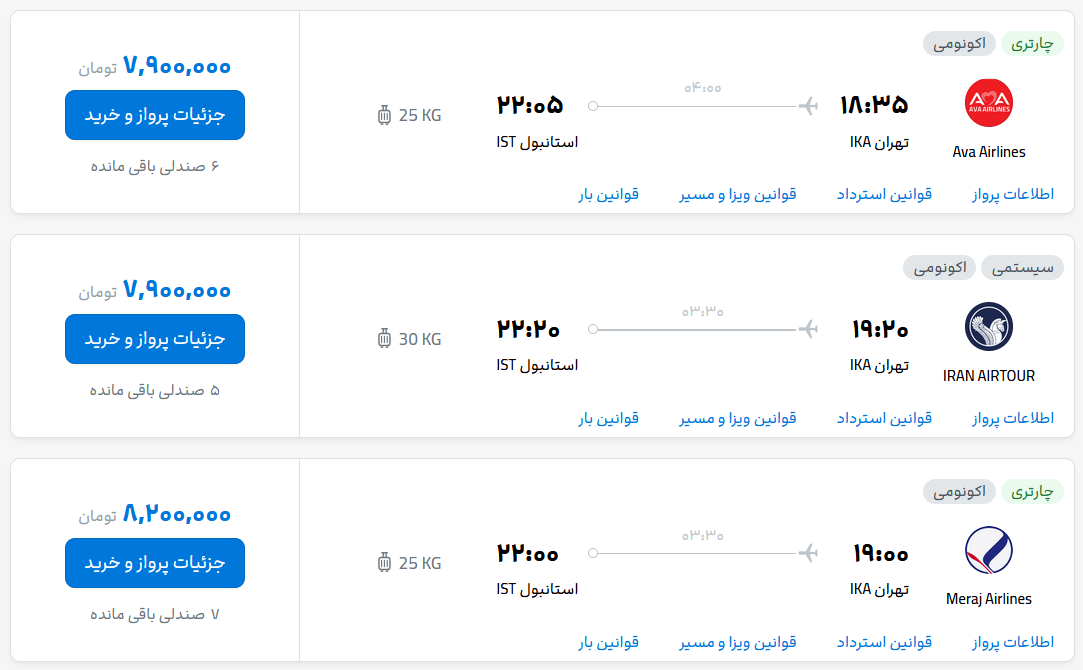Screen dimensions: 1083x670
Task: Click the سیستمی tag on Iran Airtour flight
Action: coord(1022,268)
